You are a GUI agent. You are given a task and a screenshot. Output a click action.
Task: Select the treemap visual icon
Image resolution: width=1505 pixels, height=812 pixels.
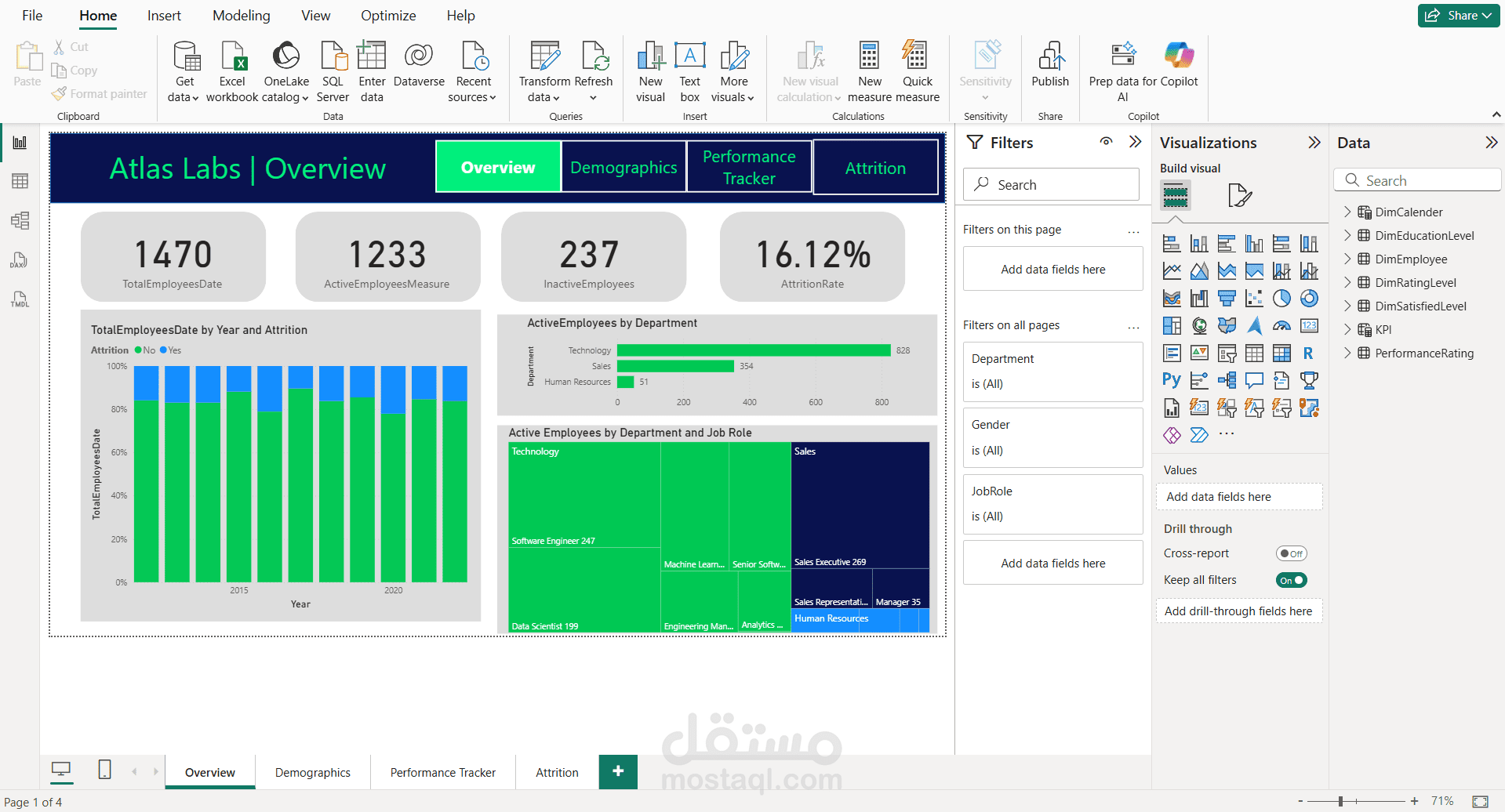(x=1172, y=325)
